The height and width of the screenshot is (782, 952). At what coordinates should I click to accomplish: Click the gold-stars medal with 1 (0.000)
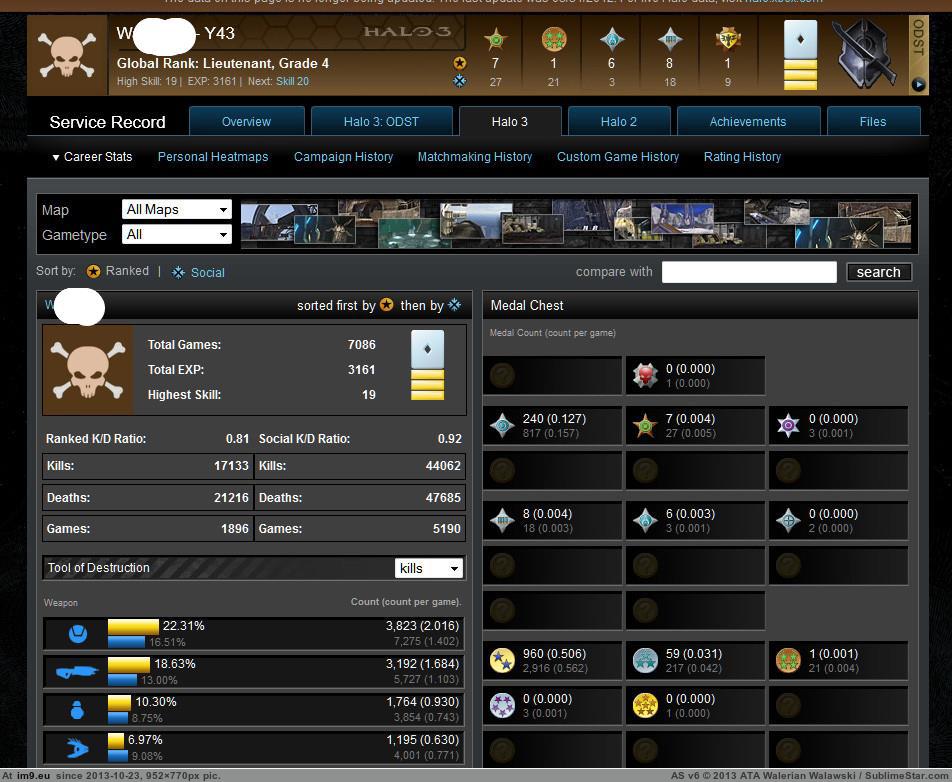645,706
